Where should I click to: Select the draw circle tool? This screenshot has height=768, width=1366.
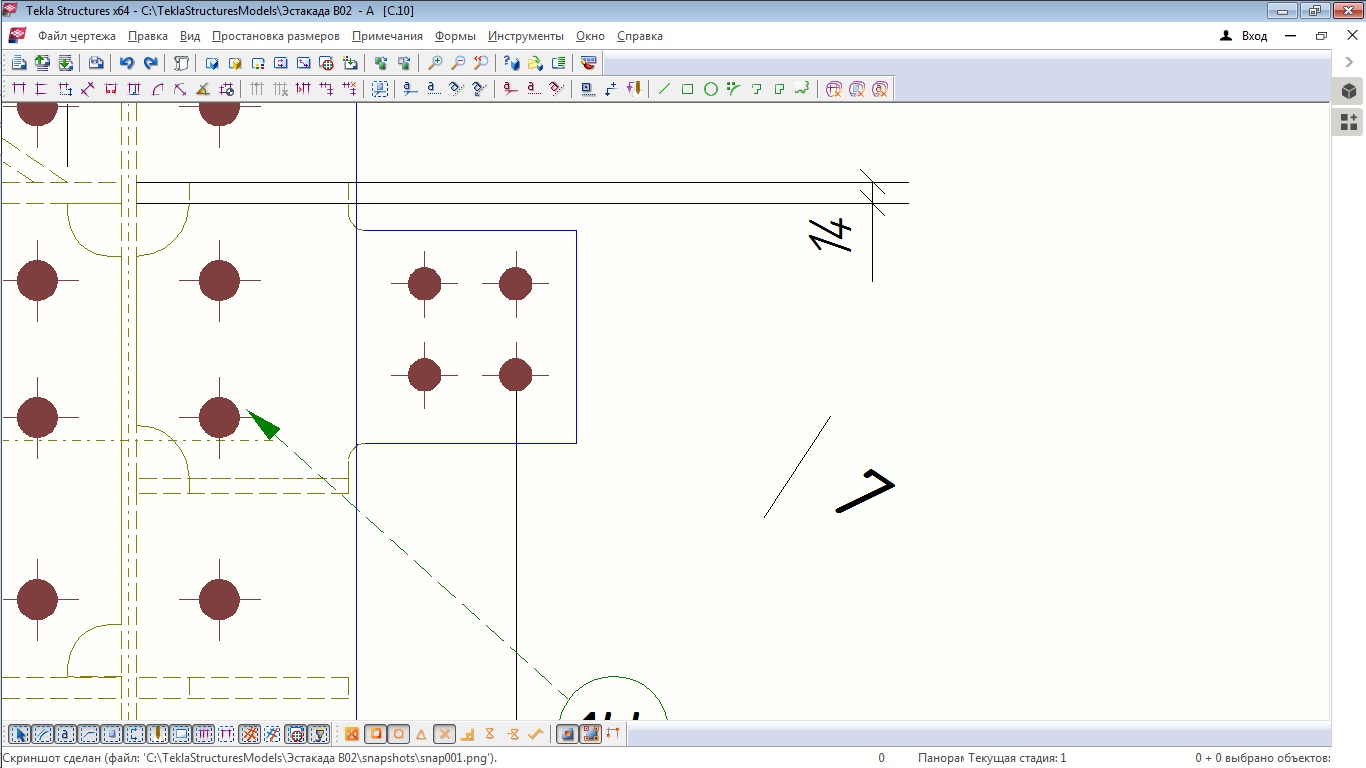[710, 89]
